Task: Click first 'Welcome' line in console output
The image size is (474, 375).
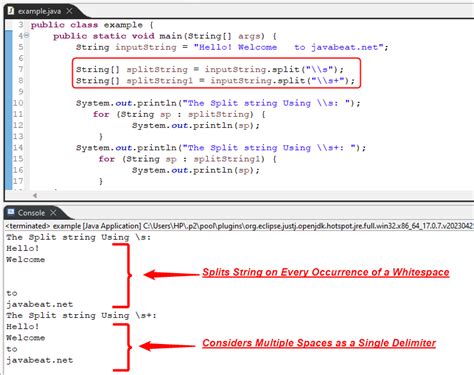Action: (26, 259)
